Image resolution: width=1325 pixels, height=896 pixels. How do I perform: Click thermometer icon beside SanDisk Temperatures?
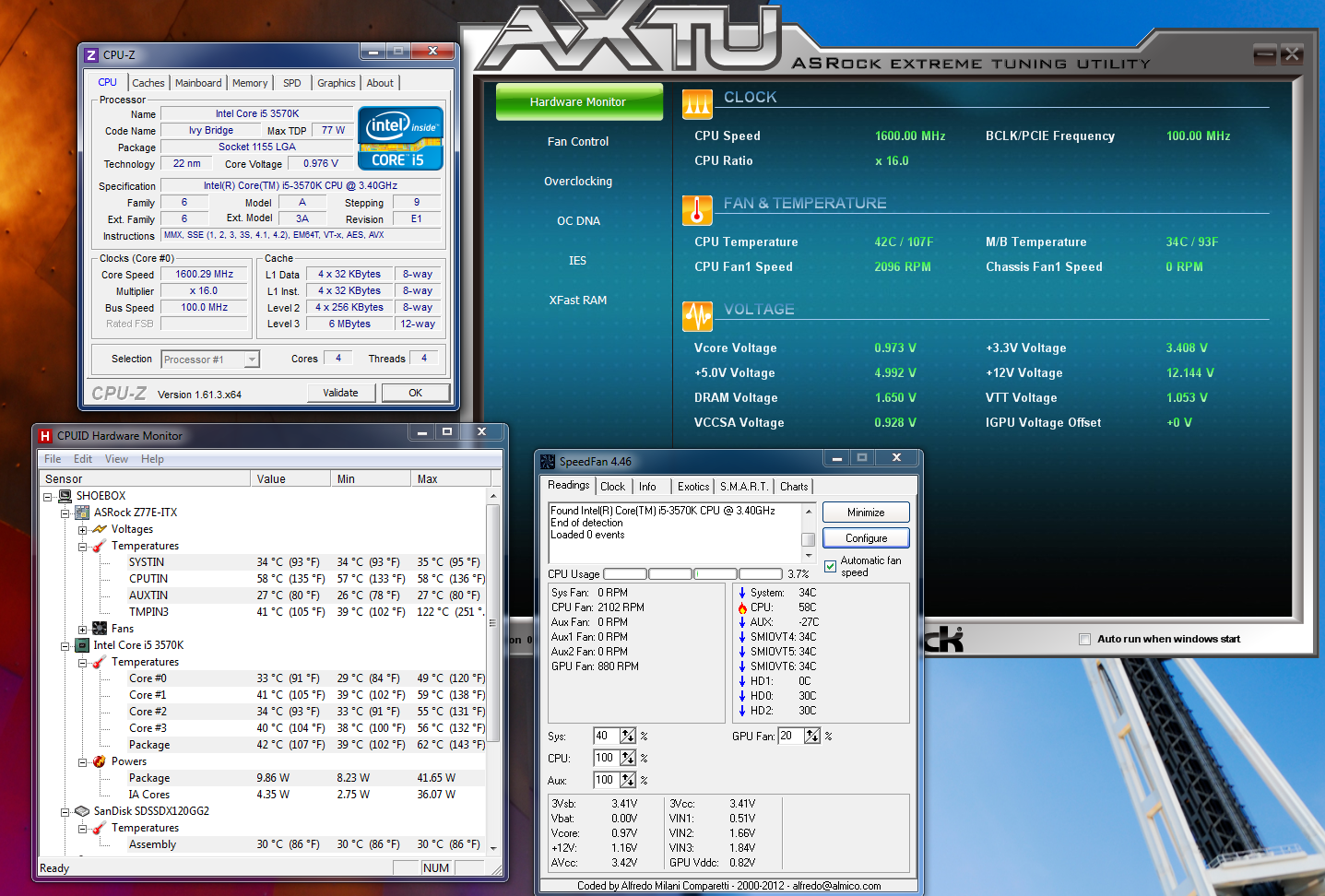click(100, 828)
